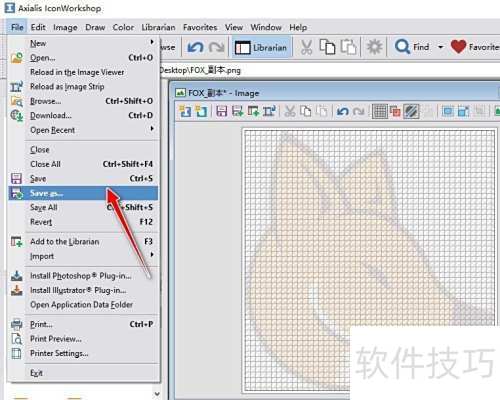This screenshot has width=500, height=400.
Task: Select Revert menu entry
Action: point(83,222)
